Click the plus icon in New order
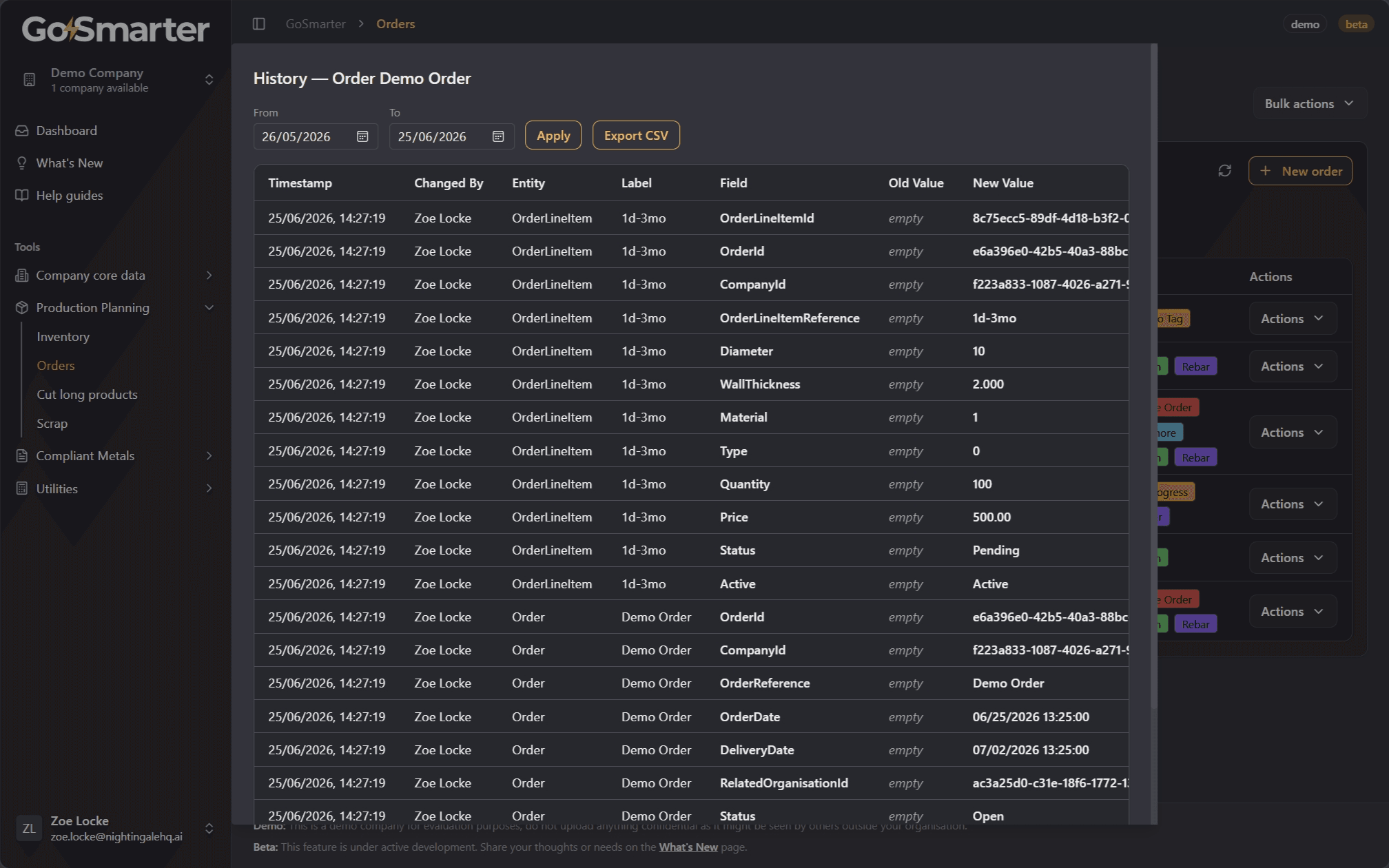Viewport: 1389px width, 868px height. click(1265, 171)
